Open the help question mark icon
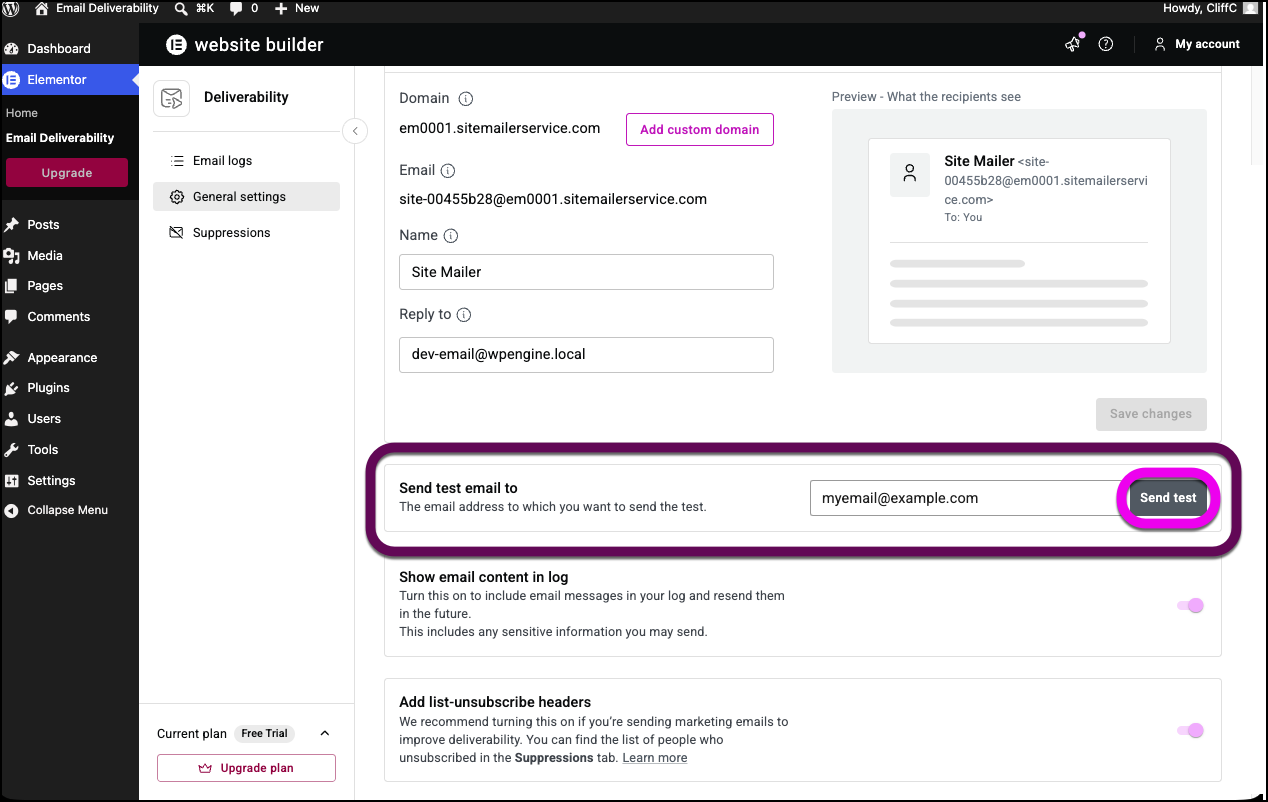This screenshot has width=1268, height=802. [x=1106, y=44]
